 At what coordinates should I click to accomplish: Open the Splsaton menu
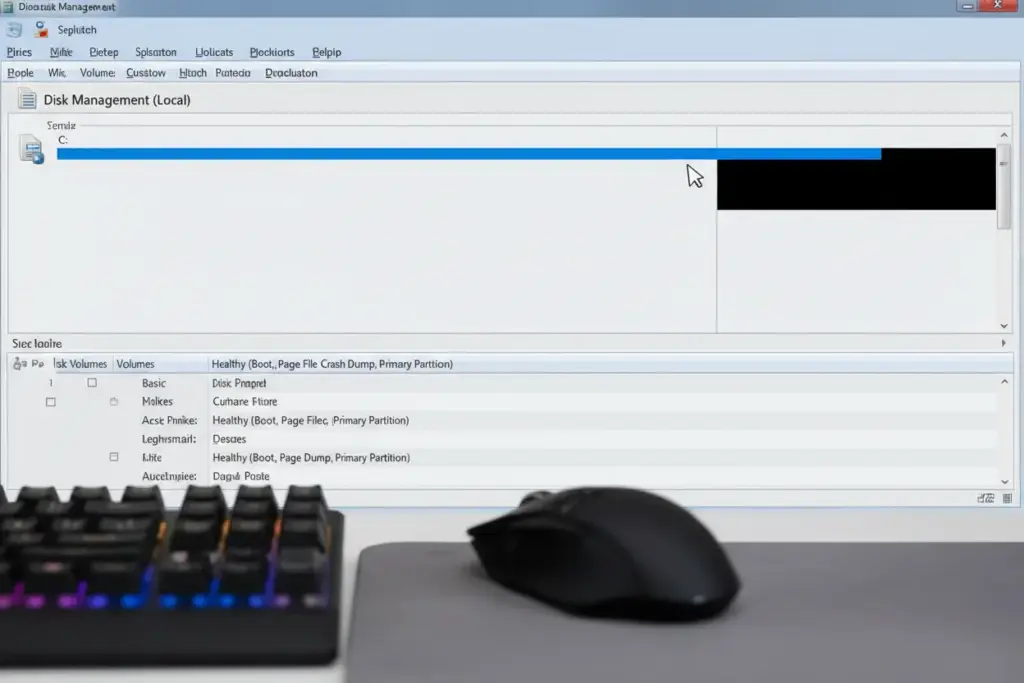click(x=156, y=52)
